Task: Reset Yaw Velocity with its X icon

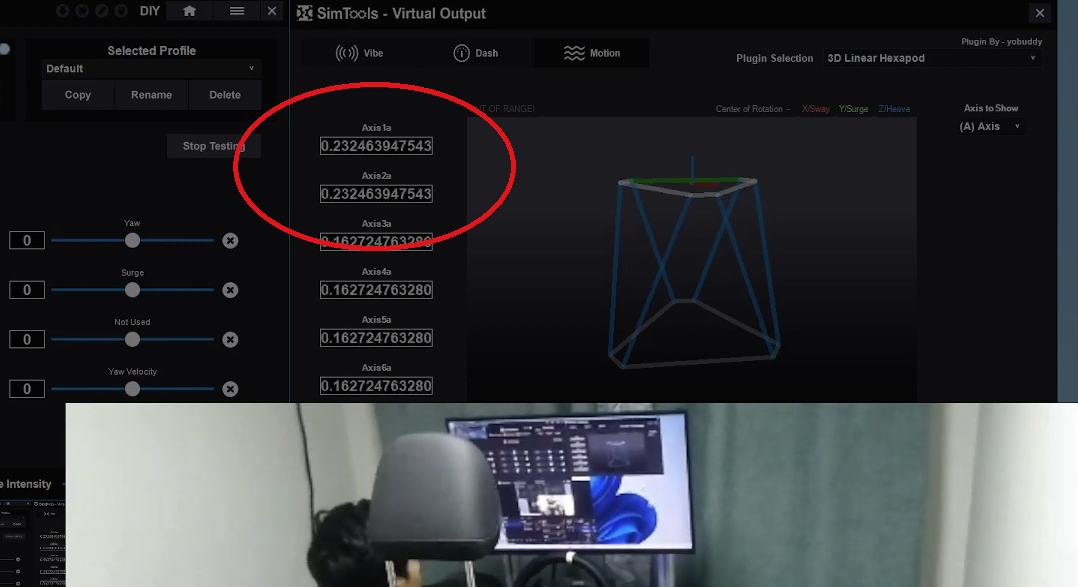Action: pyautogui.click(x=230, y=389)
